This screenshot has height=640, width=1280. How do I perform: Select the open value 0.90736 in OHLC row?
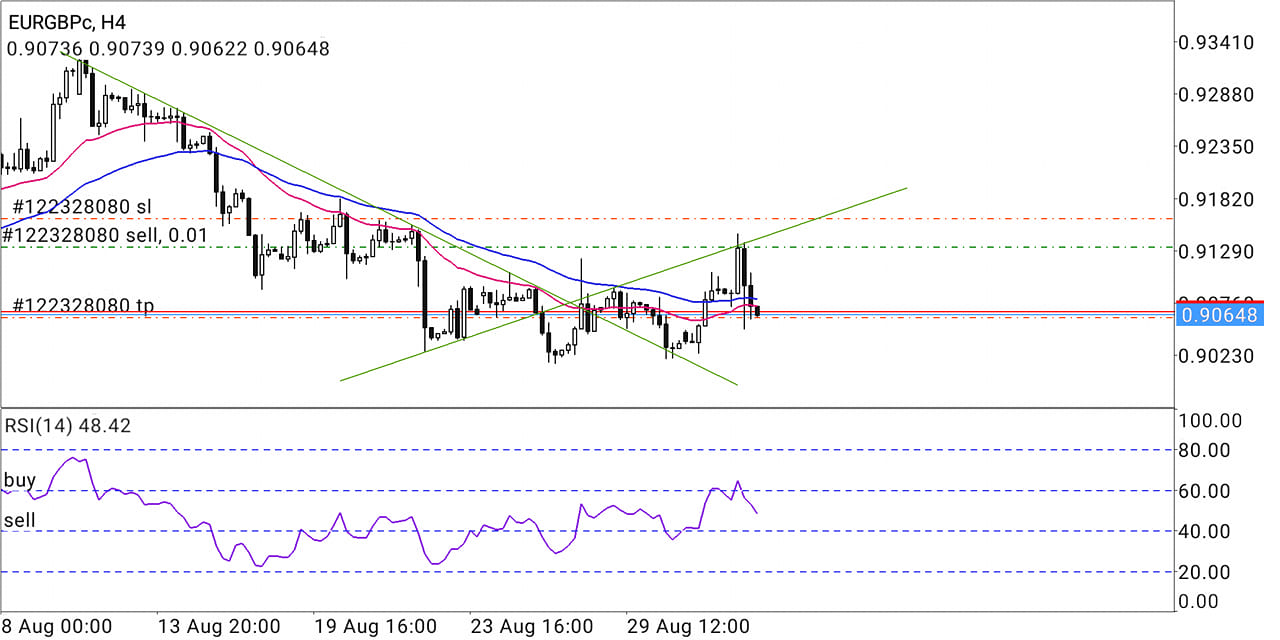pyautogui.click(x=45, y=48)
